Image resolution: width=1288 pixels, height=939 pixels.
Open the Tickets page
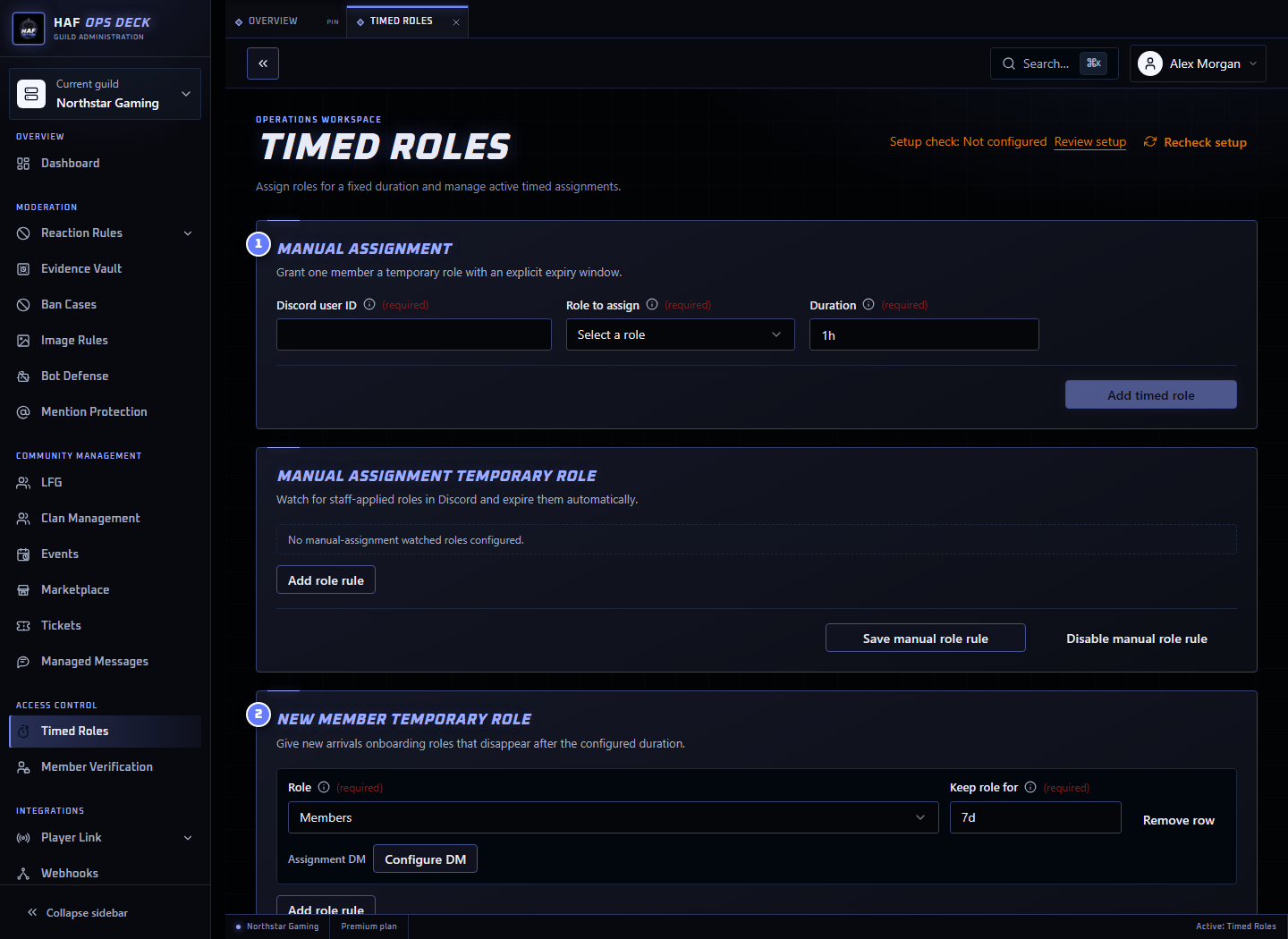(106, 626)
